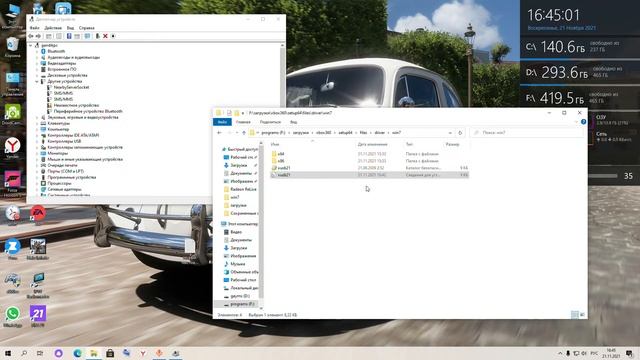Click the volume slider bar showing 35
The height and width of the screenshot is (360, 640).
click(603, 176)
